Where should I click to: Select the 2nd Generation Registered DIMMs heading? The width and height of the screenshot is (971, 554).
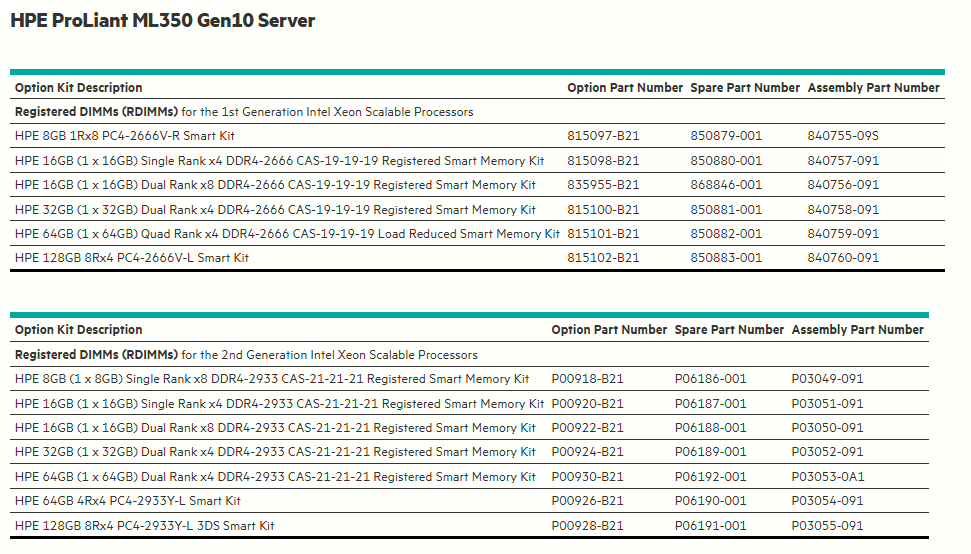click(x=246, y=355)
